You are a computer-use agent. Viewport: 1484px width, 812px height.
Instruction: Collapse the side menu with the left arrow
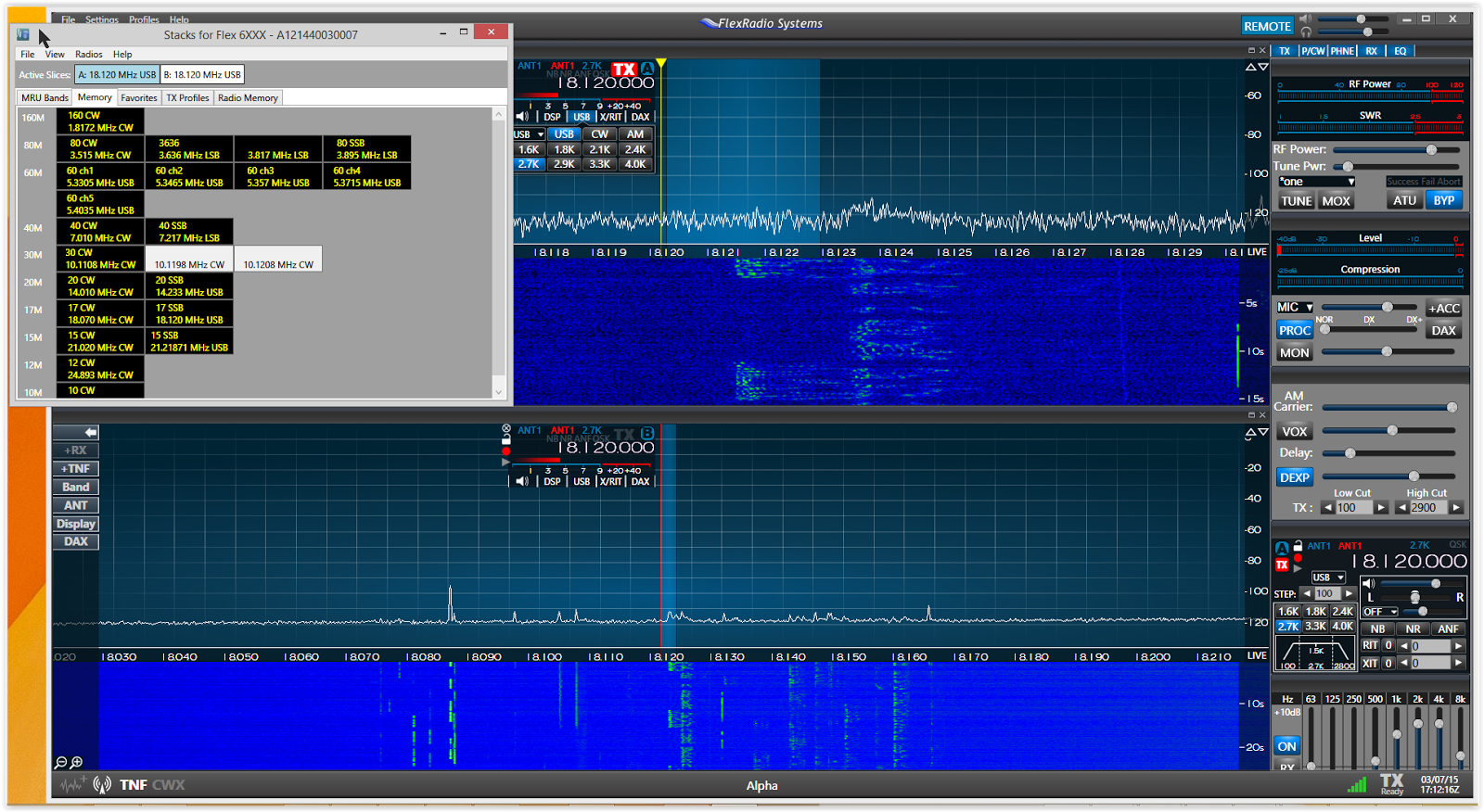click(90, 433)
